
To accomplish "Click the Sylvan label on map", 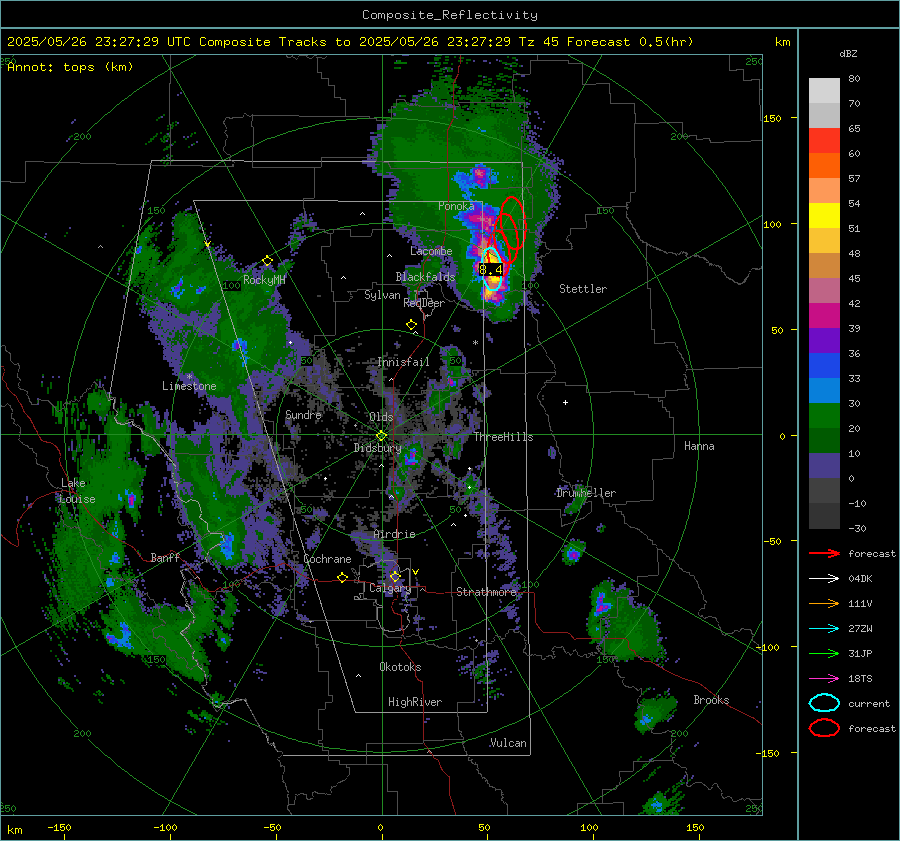I will 382,295.
